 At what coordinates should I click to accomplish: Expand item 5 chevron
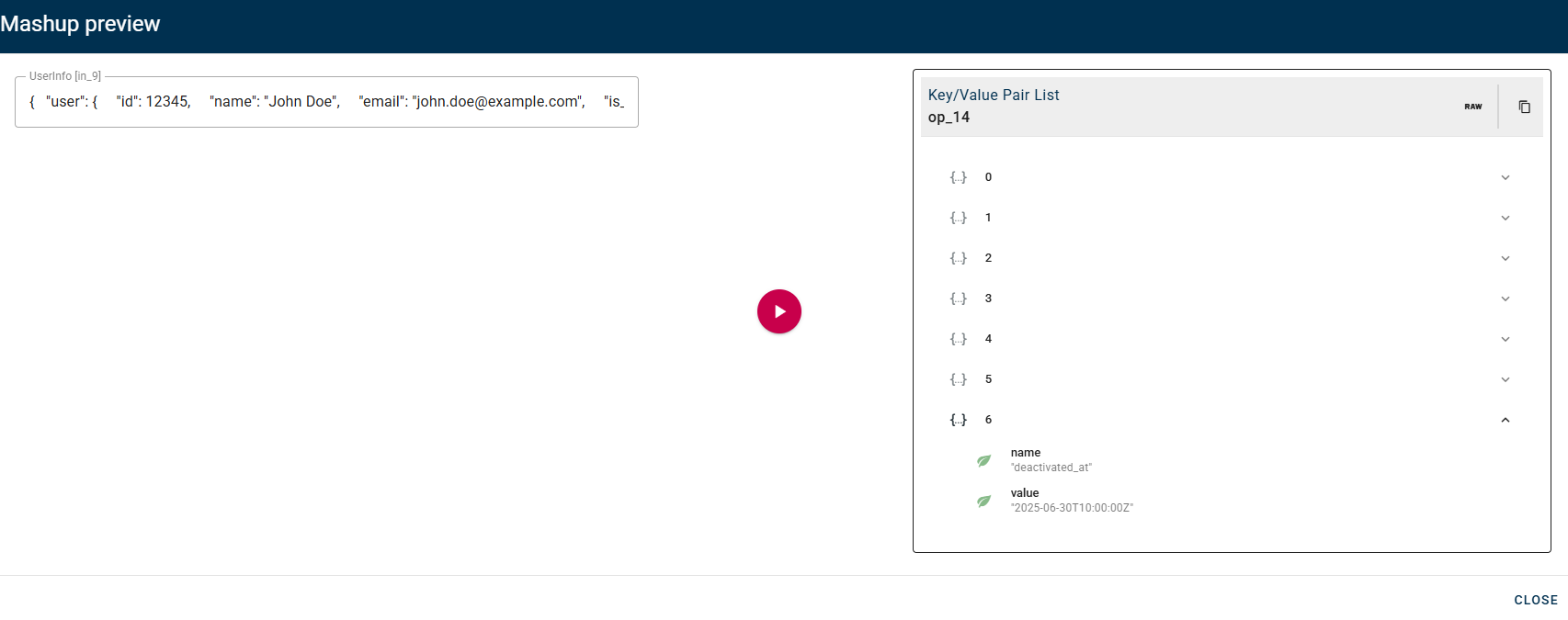point(1505,379)
